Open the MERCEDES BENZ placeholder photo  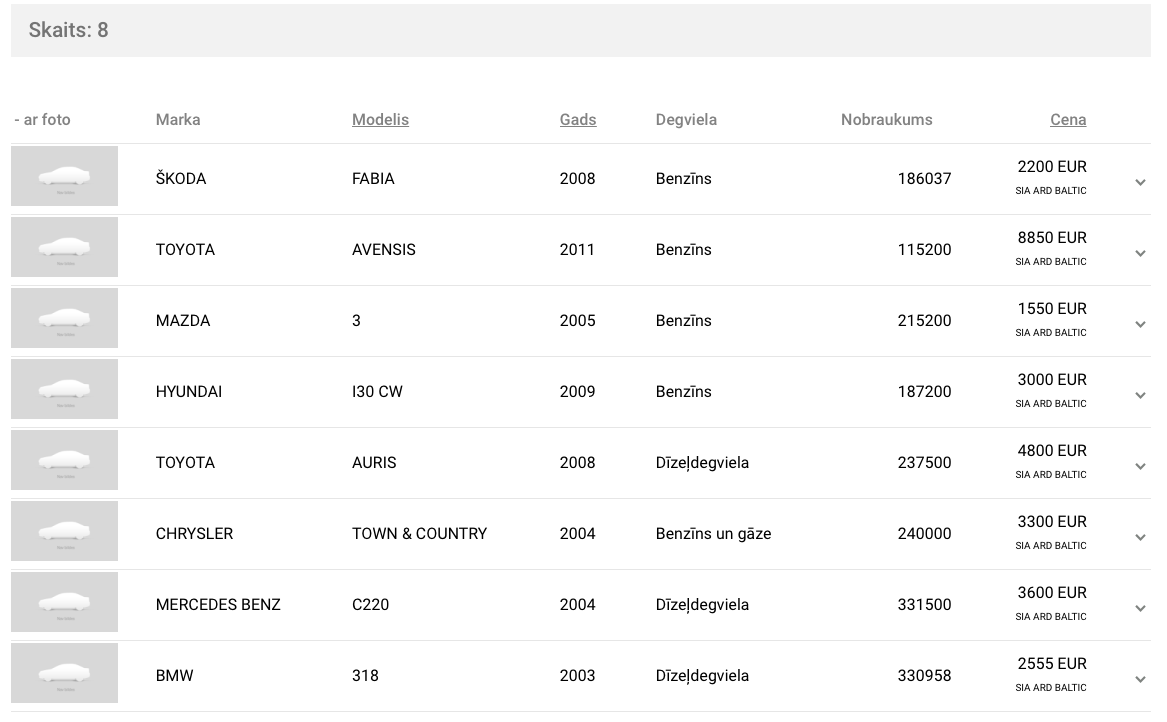pos(64,602)
